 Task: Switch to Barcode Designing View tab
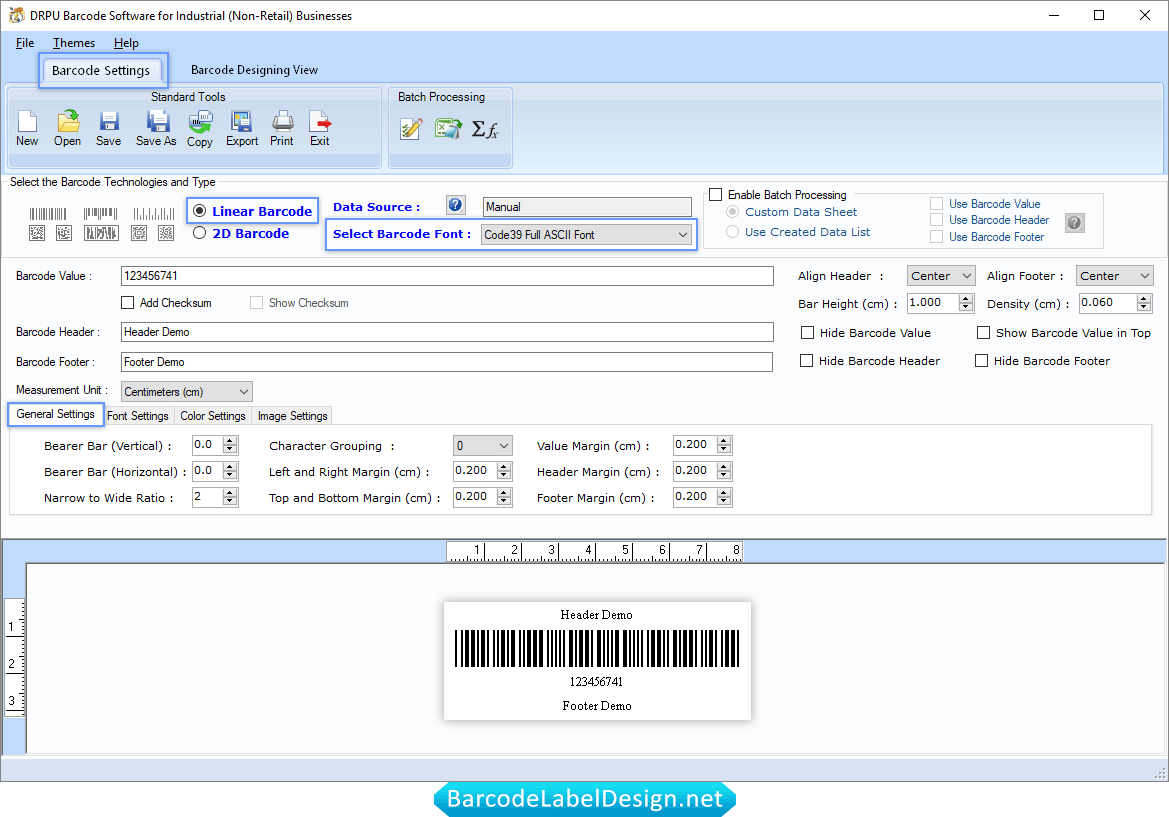coord(254,70)
